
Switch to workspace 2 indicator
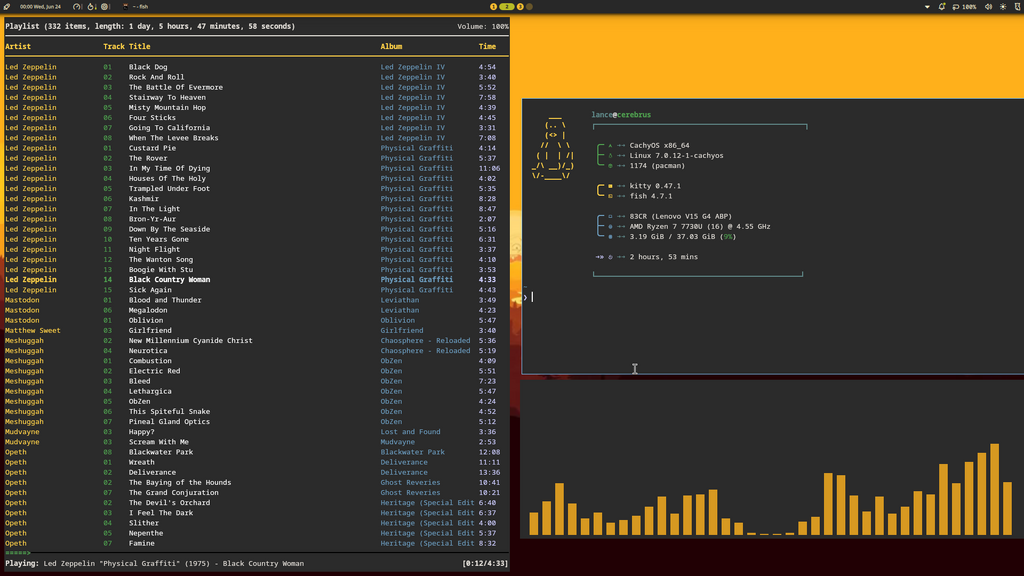507,7
